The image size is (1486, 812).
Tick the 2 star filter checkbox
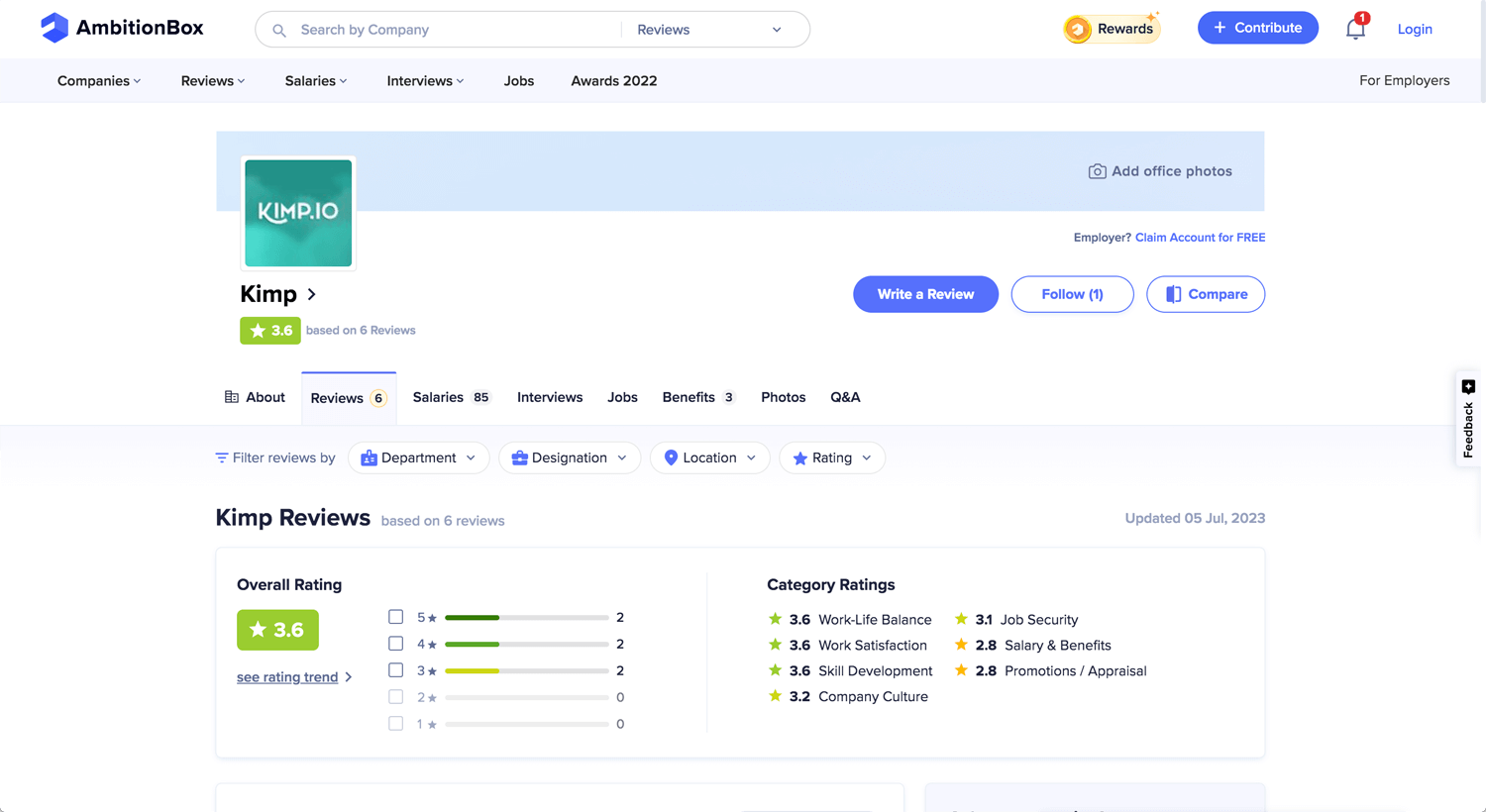[x=395, y=697]
